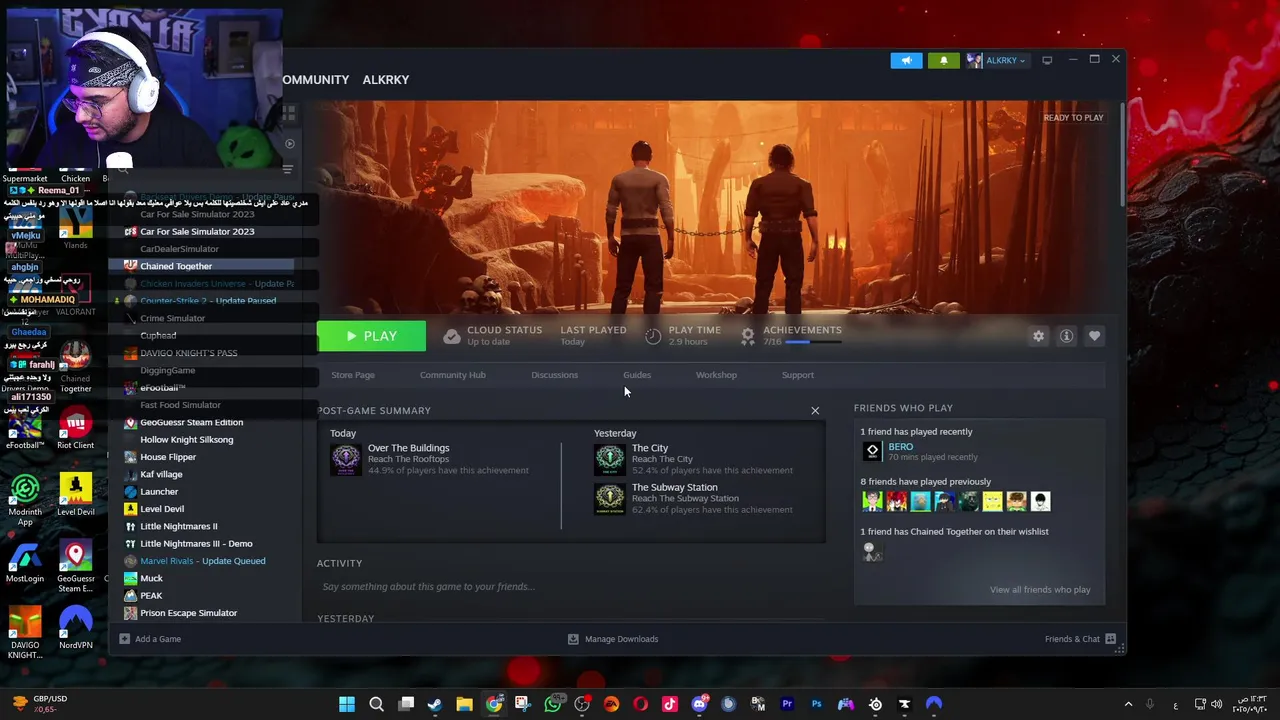Open WhatsApp from the taskbar
Screen dimensions: 1280x720
[x=553, y=704]
